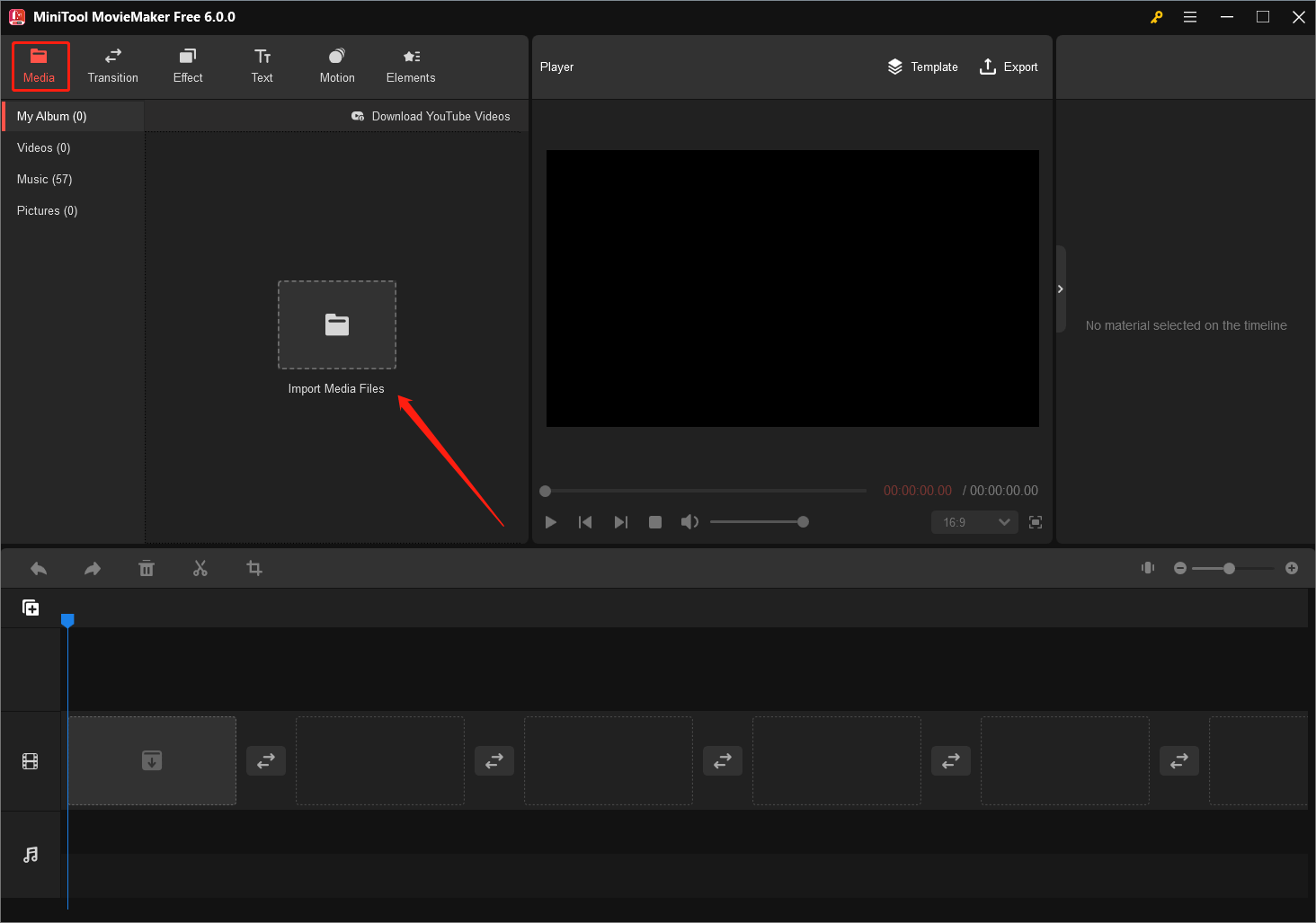Zoom in the timeline plus icon
Viewport: 1316px width, 923px height.
[1292, 568]
